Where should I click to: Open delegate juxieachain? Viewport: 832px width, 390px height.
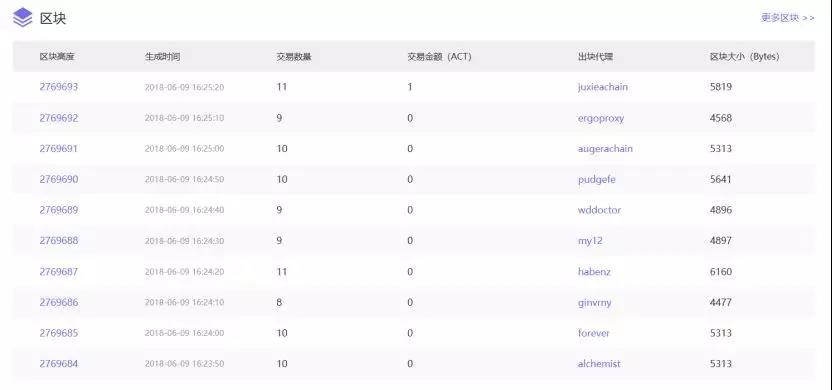pyautogui.click(x=602, y=87)
